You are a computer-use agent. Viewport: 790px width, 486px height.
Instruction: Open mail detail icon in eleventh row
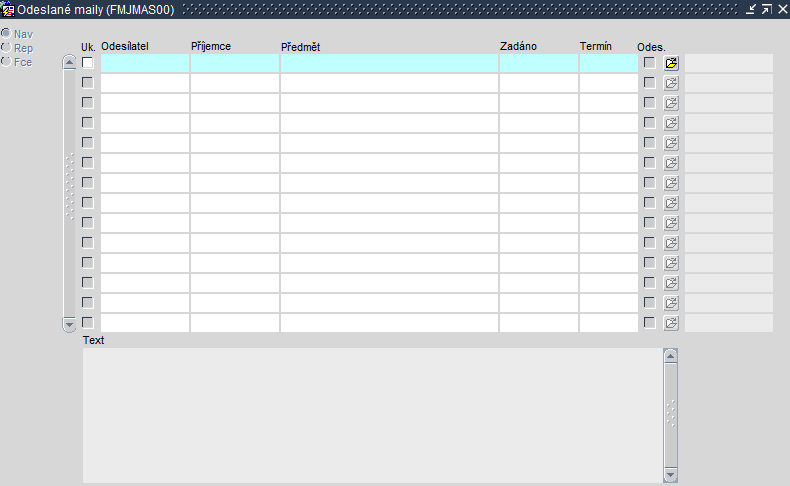(x=671, y=263)
